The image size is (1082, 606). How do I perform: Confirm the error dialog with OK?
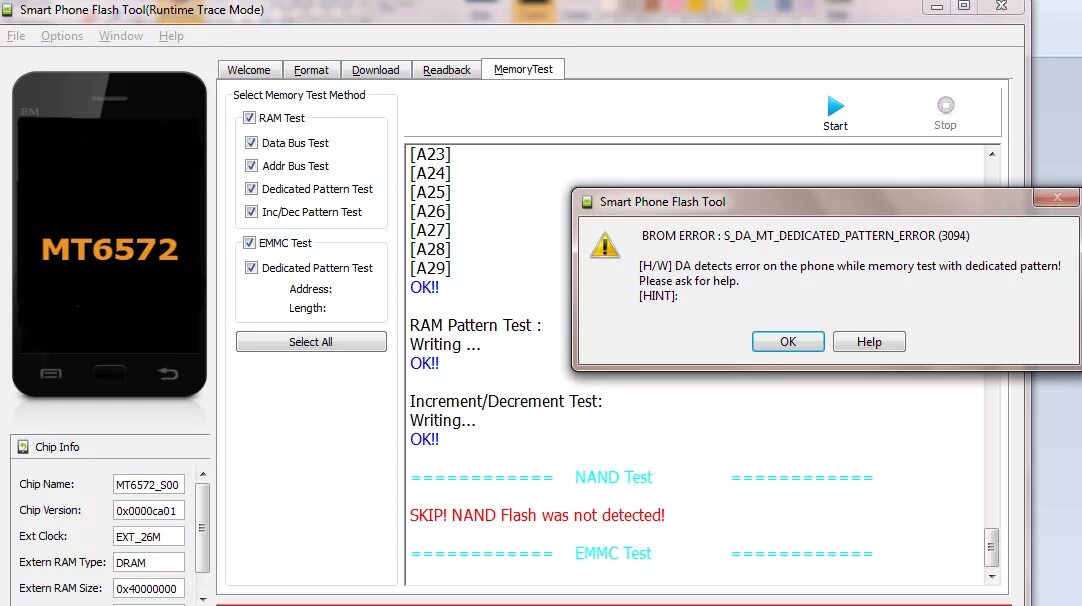tap(788, 342)
